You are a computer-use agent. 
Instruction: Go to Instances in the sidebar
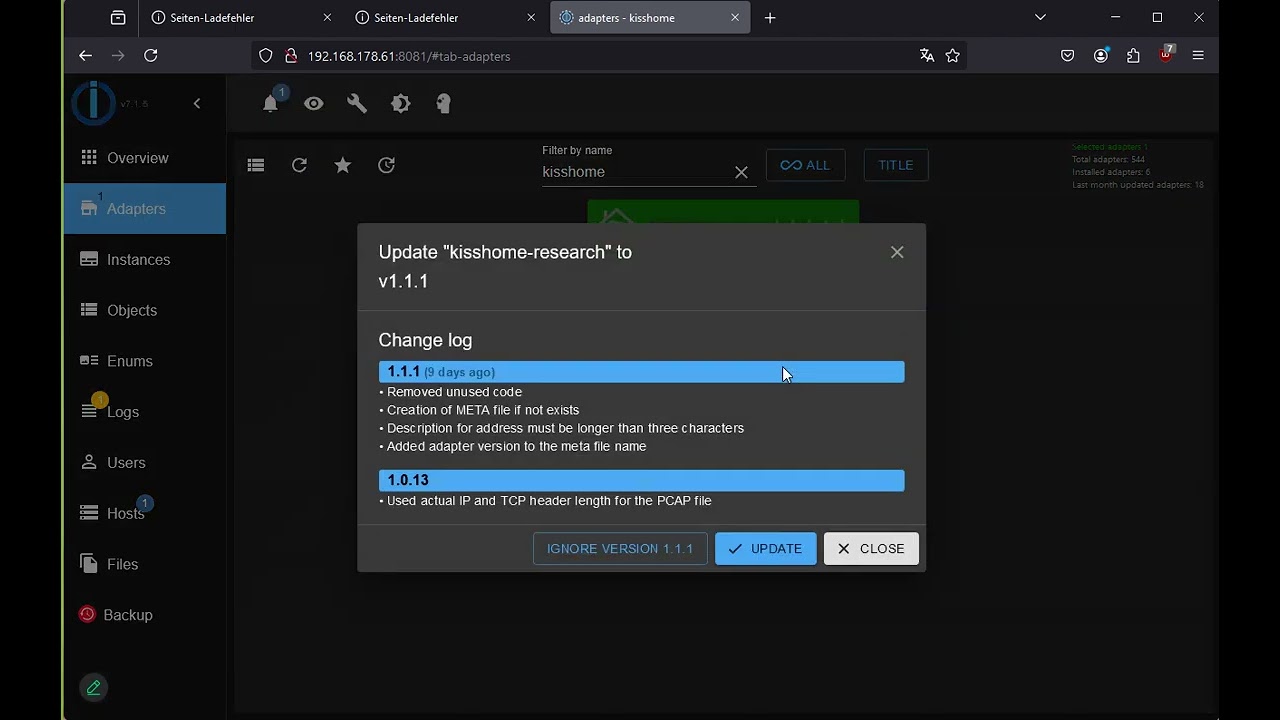[x=145, y=259]
